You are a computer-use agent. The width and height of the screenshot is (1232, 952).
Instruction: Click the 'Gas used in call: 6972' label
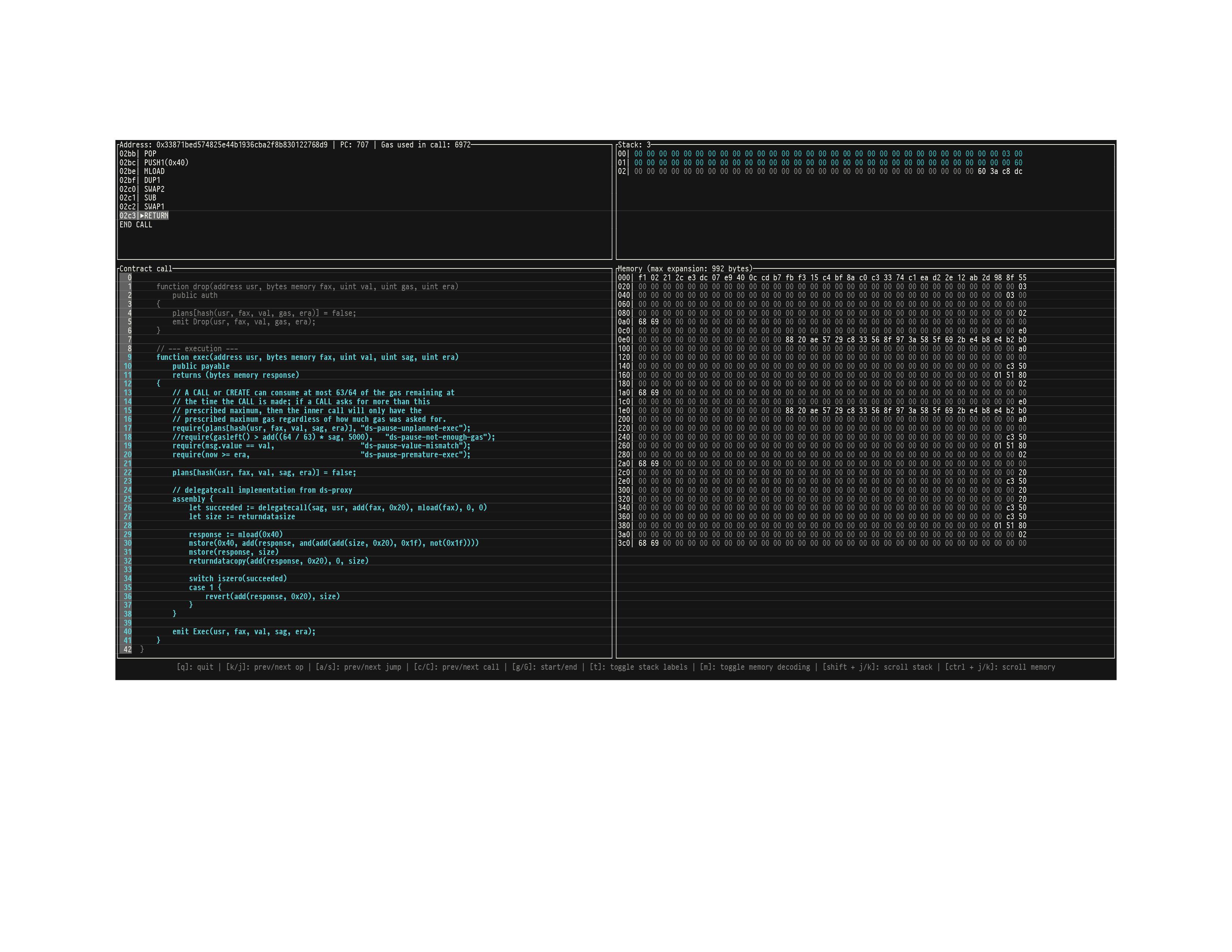coord(425,145)
